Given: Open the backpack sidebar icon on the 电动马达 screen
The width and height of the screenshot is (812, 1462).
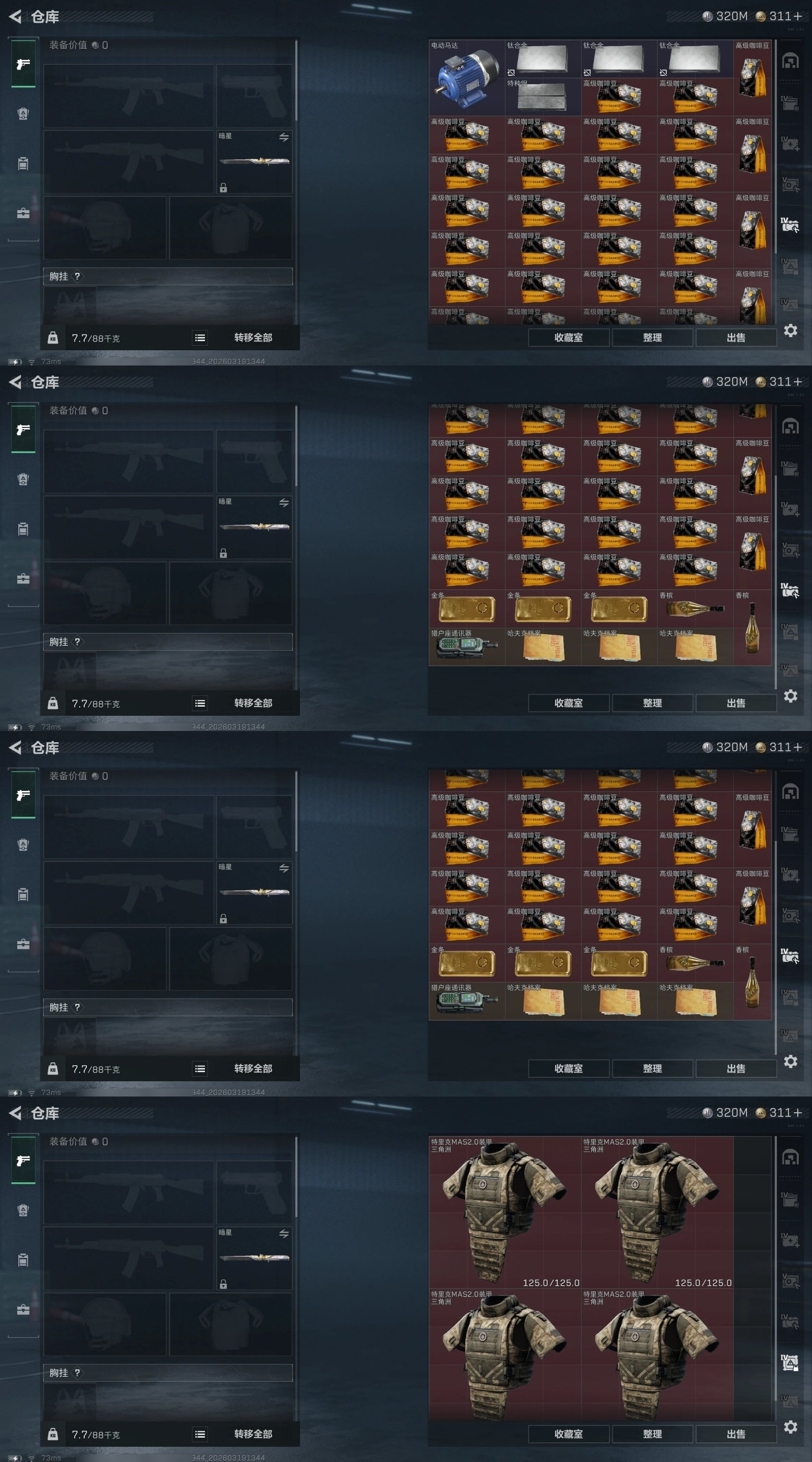Looking at the screenshot, I should (23, 163).
